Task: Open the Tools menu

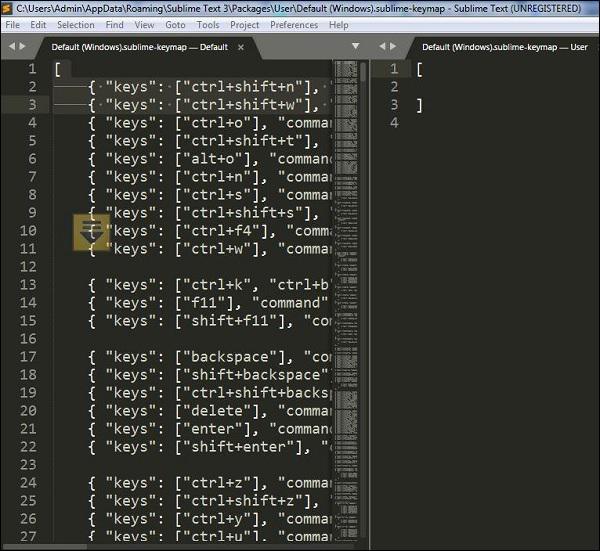Action: click(208, 25)
